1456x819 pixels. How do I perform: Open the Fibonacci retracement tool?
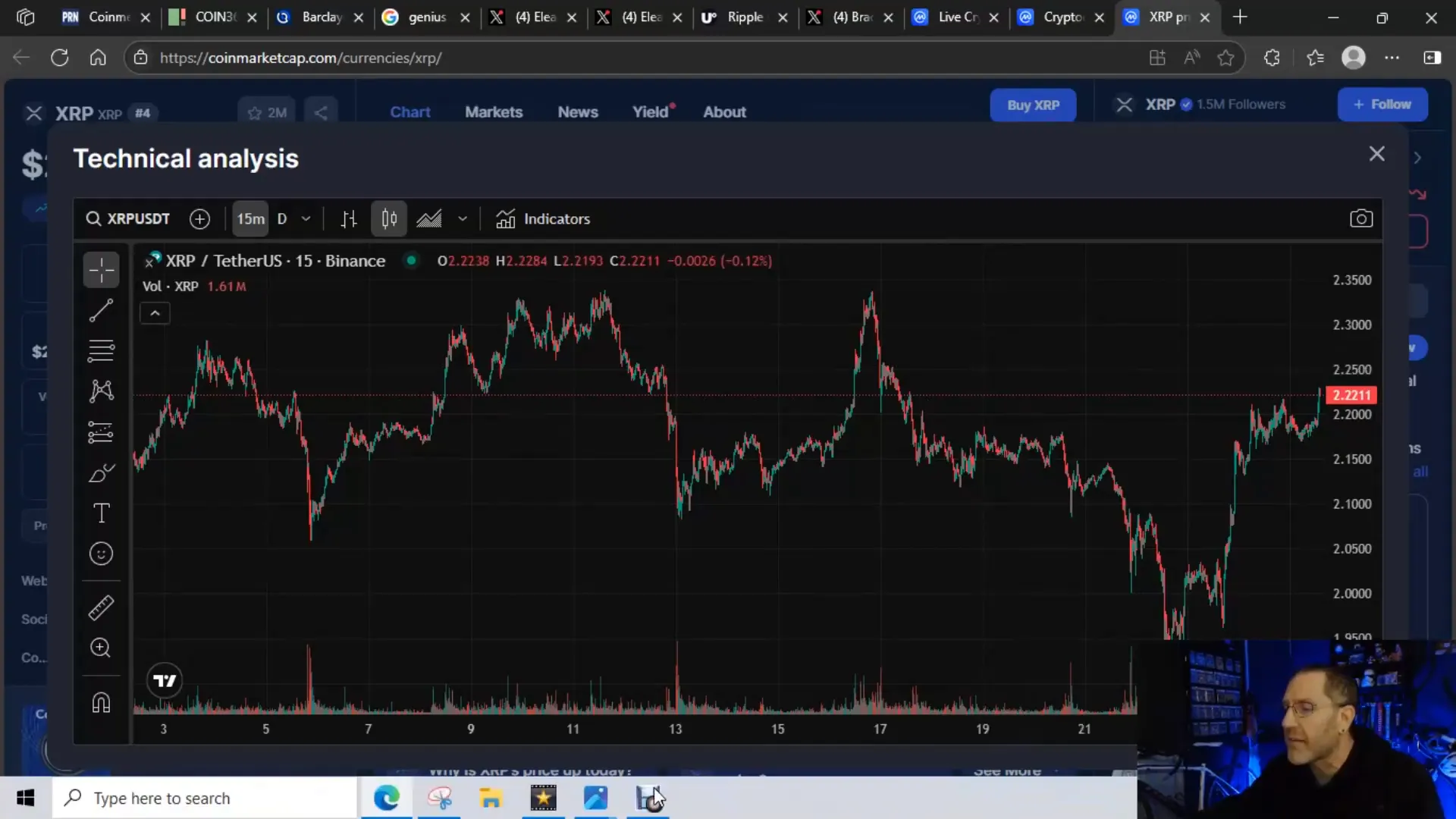(101, 350)
